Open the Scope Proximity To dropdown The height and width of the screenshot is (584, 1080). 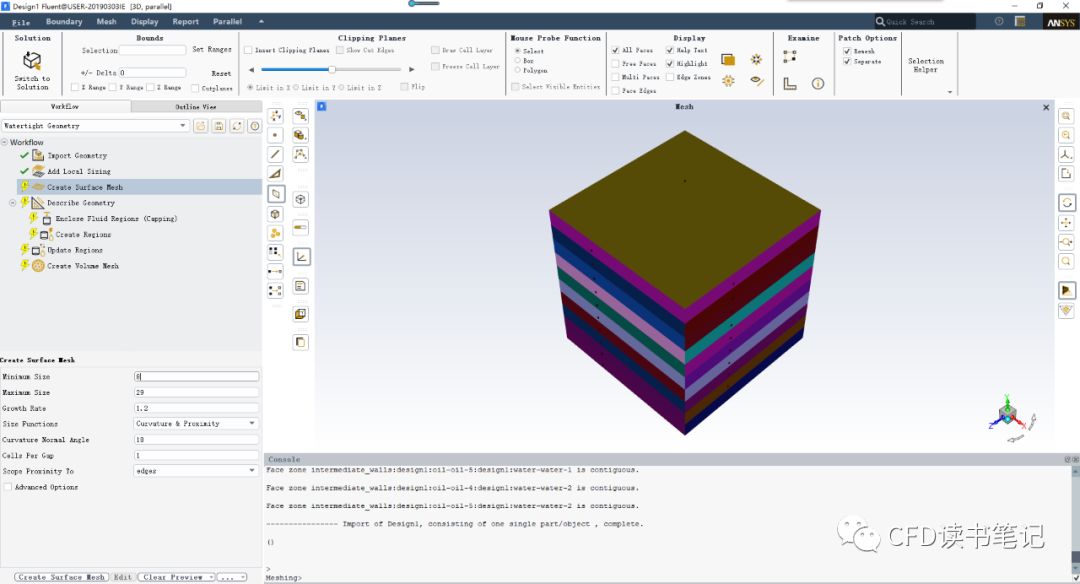pos(252,471)
